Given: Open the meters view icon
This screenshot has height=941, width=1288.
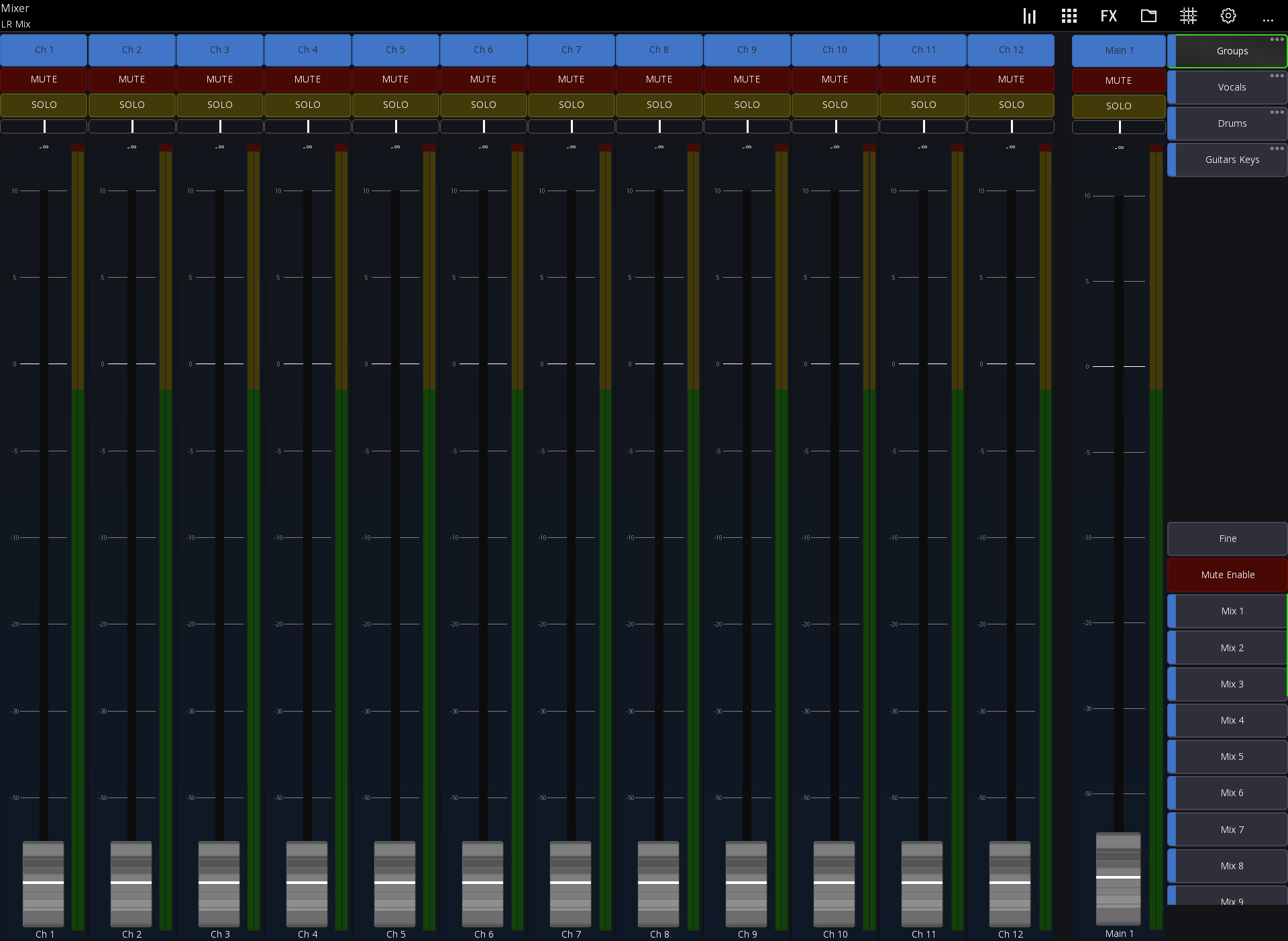Looking at the screenshot, I should pyautogui.click(x=1029, y=16).
